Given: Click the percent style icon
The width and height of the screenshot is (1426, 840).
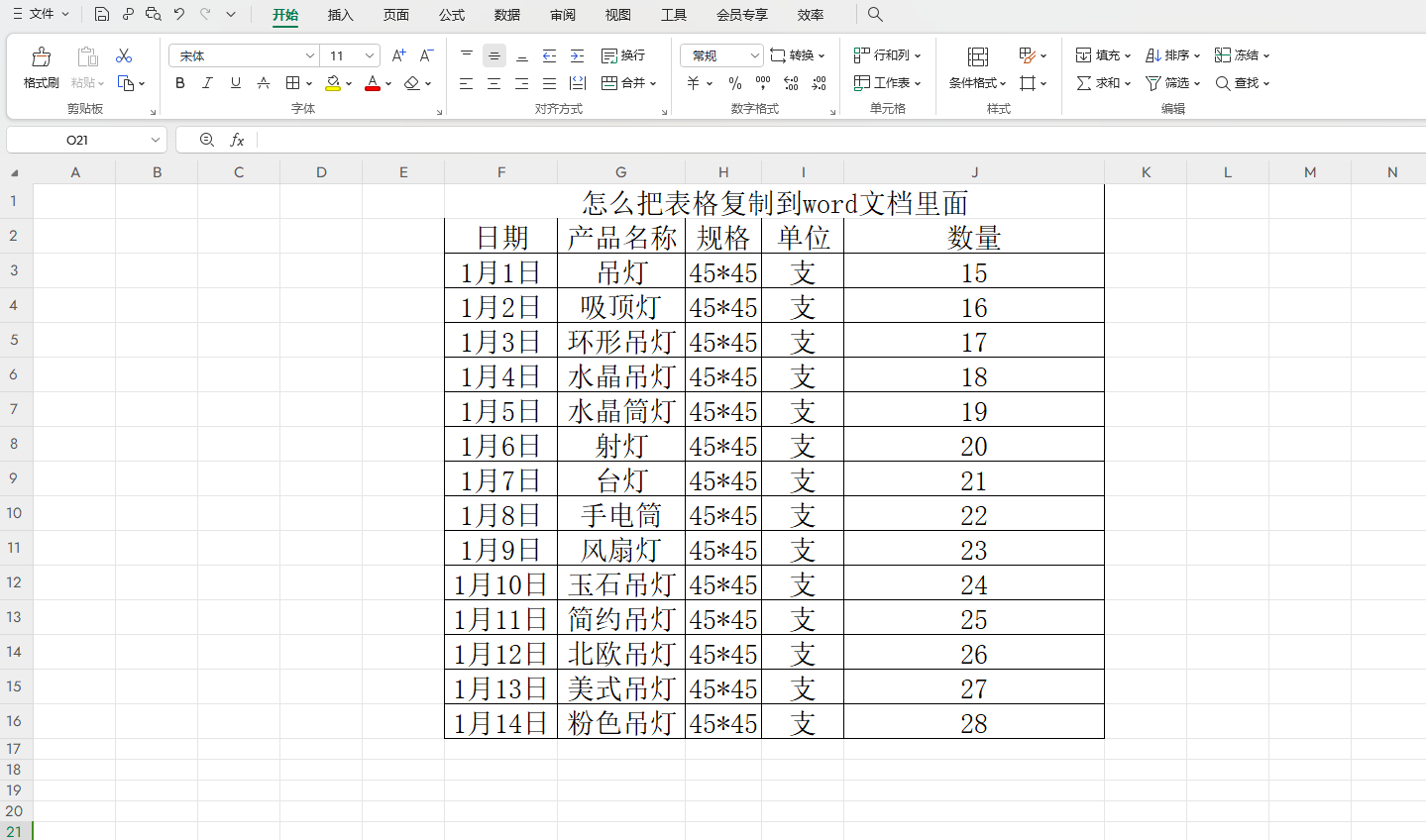Looking at the screenshot, I should pos(734,83).
